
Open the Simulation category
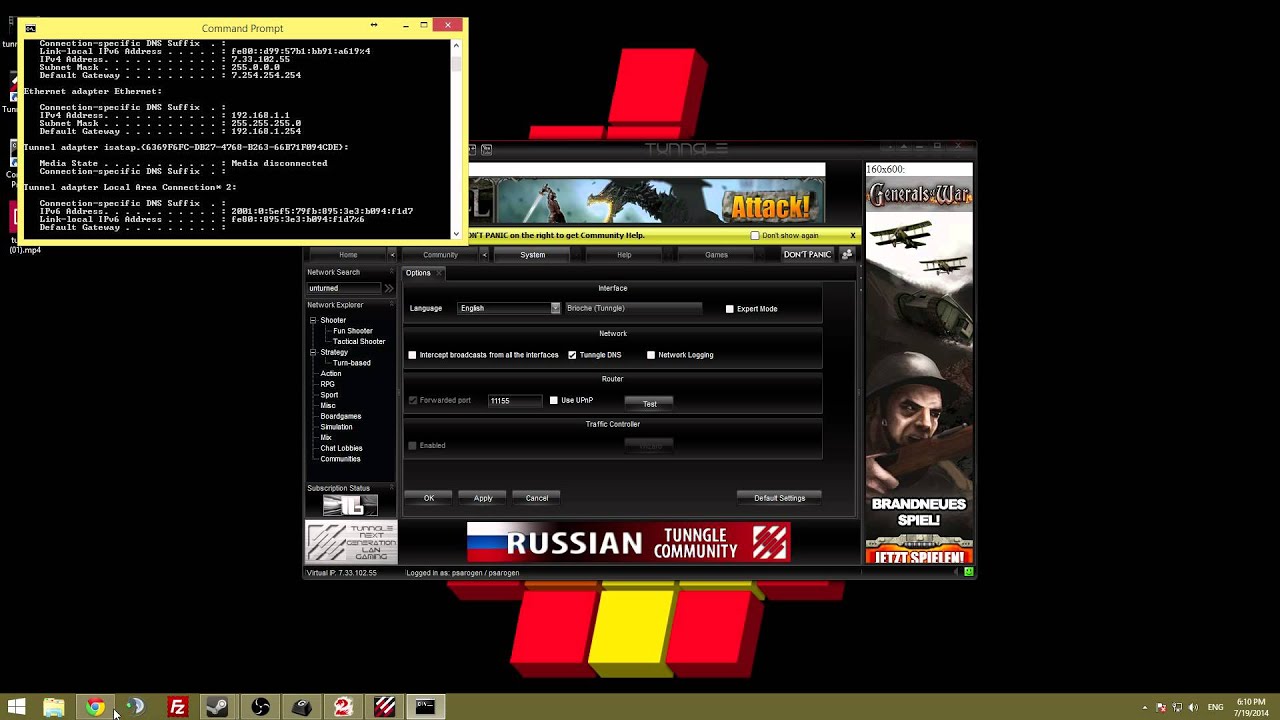pyautogui.click(x=336, y=427)
